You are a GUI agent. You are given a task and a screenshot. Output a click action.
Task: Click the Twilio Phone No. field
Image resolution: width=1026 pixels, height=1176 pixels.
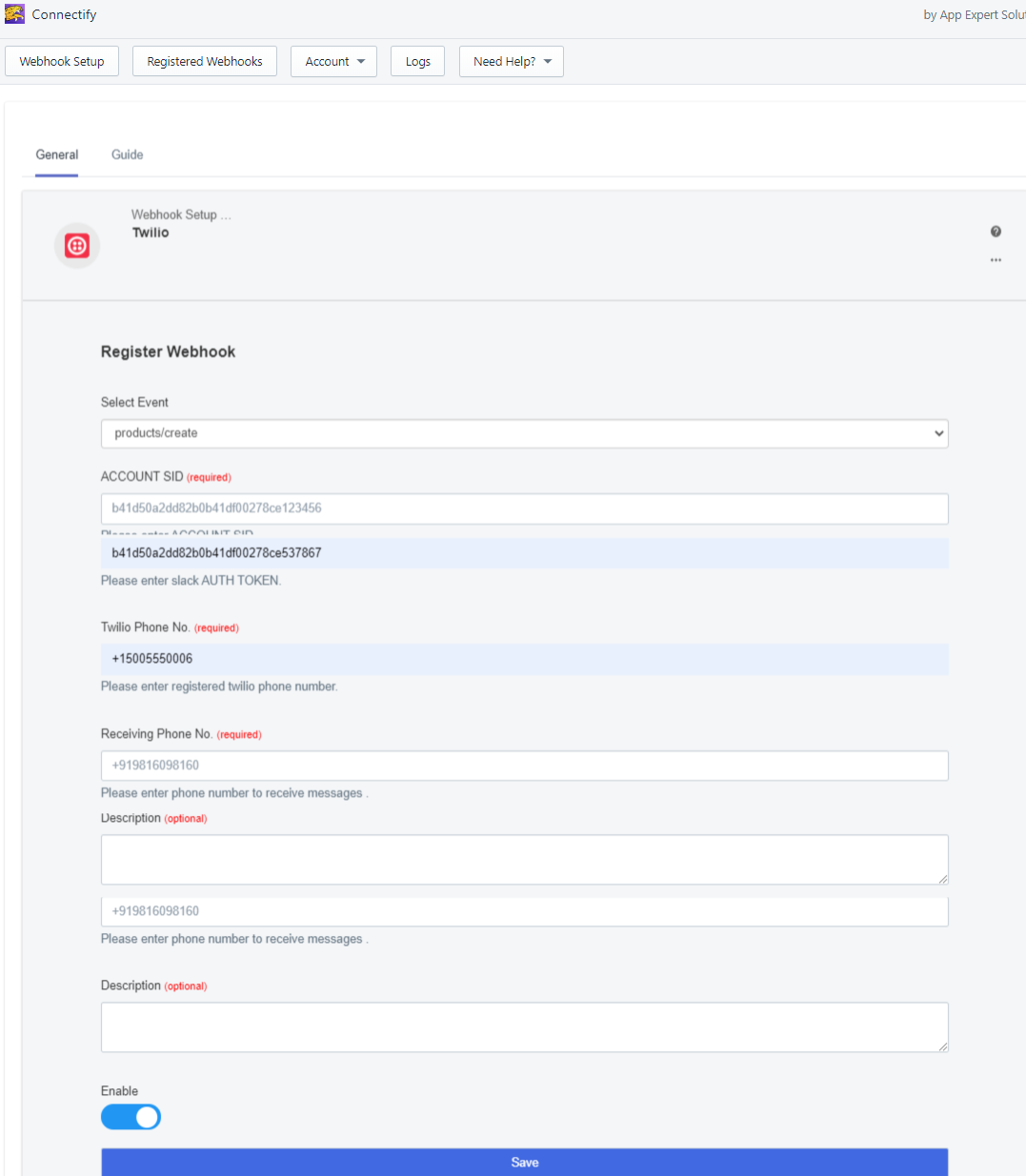click(x=525, y=659)
